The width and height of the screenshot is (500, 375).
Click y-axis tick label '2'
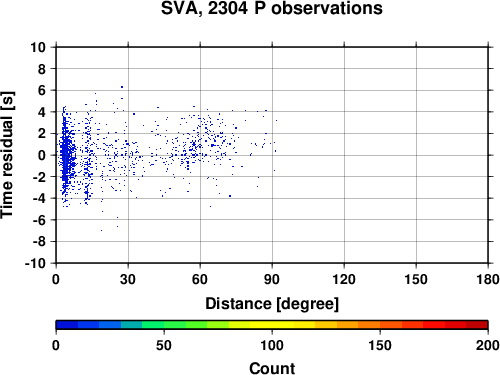[x=41, y=134]
